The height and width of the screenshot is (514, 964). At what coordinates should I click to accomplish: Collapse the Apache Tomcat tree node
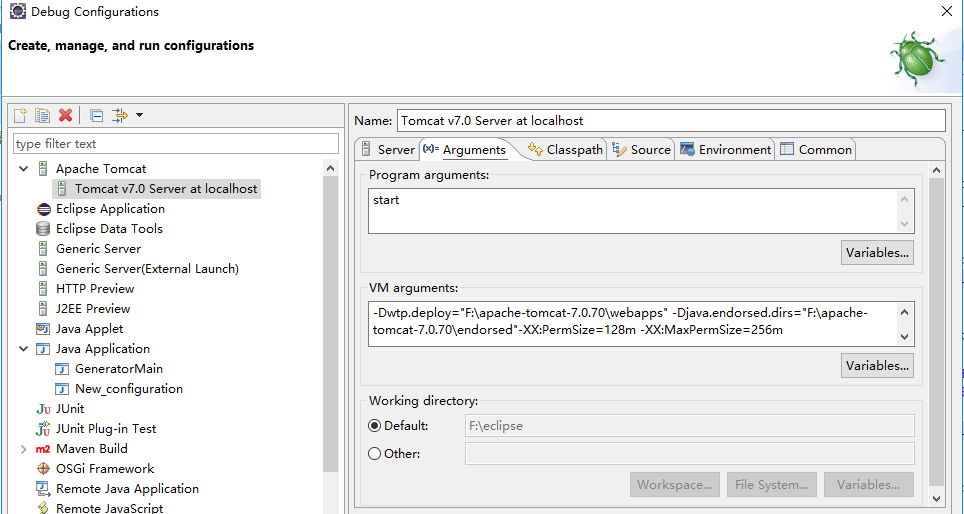(x=23, y=169)
